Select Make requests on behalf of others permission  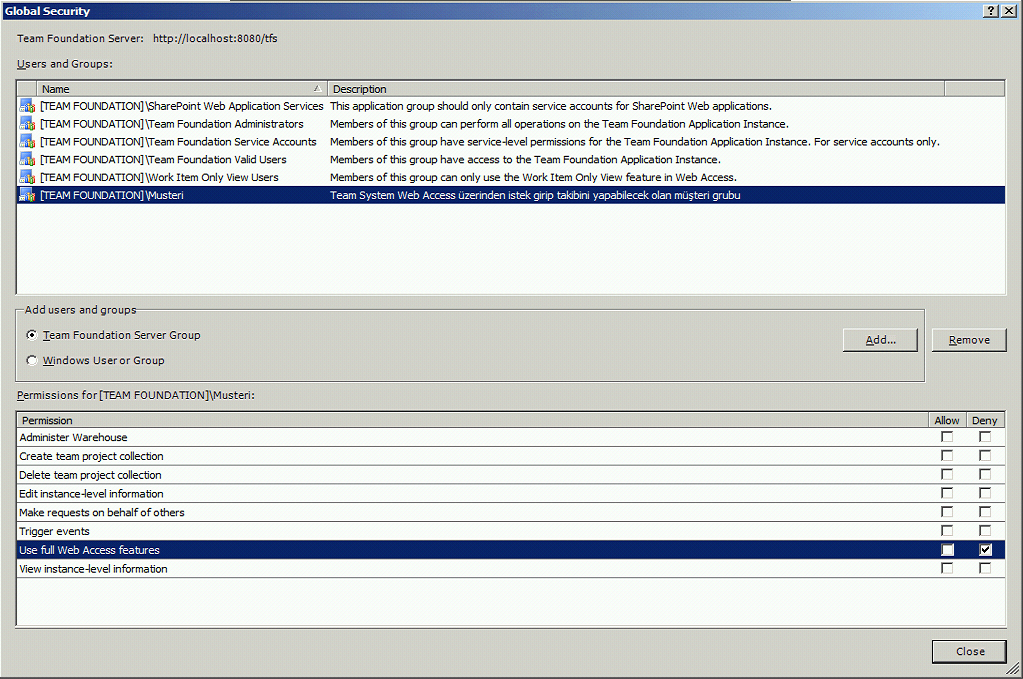tap(511, 512)
